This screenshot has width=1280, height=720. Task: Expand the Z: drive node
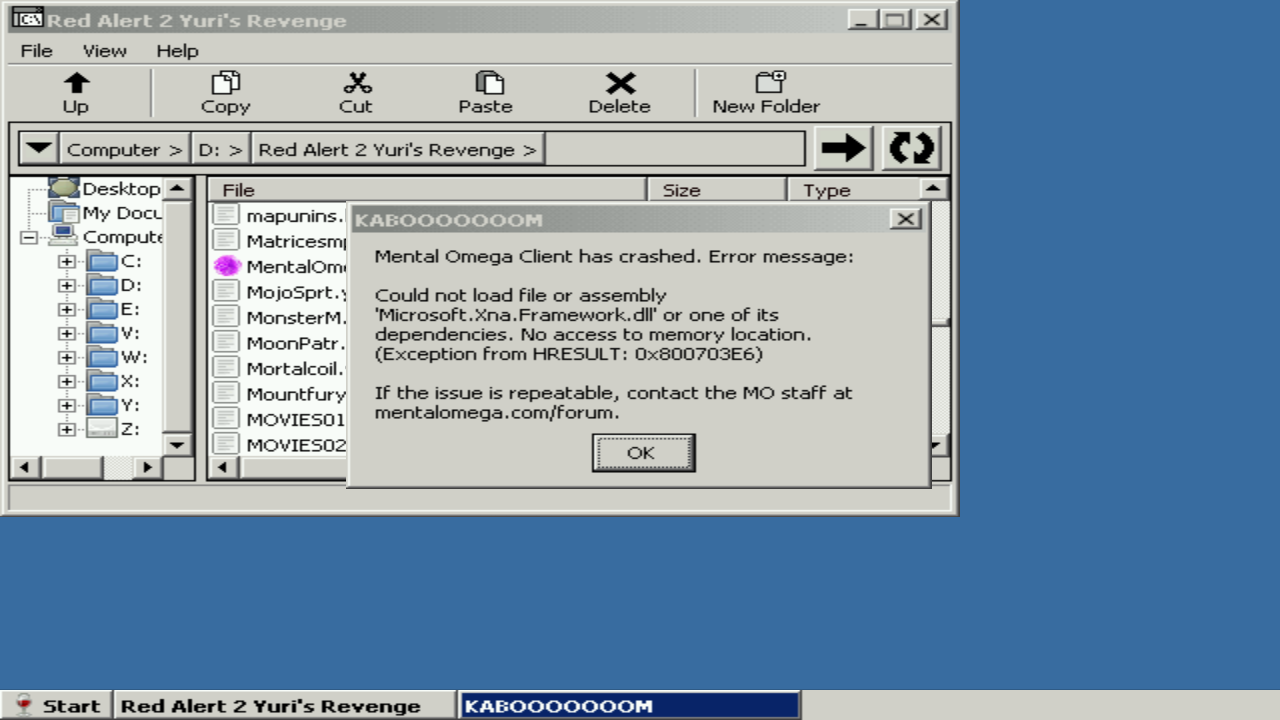point(66,428)
